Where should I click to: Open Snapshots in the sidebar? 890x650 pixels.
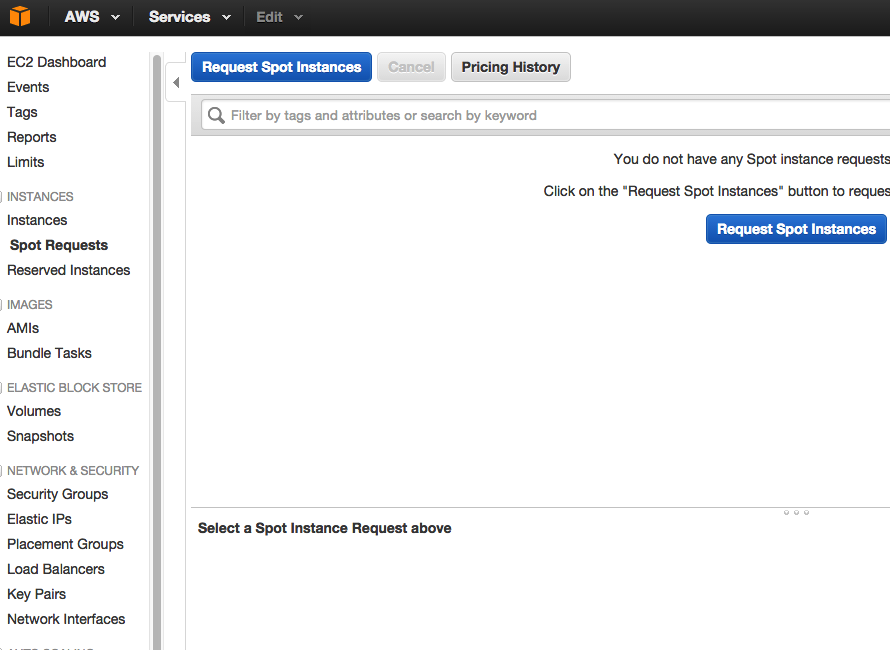pos(40,436)
